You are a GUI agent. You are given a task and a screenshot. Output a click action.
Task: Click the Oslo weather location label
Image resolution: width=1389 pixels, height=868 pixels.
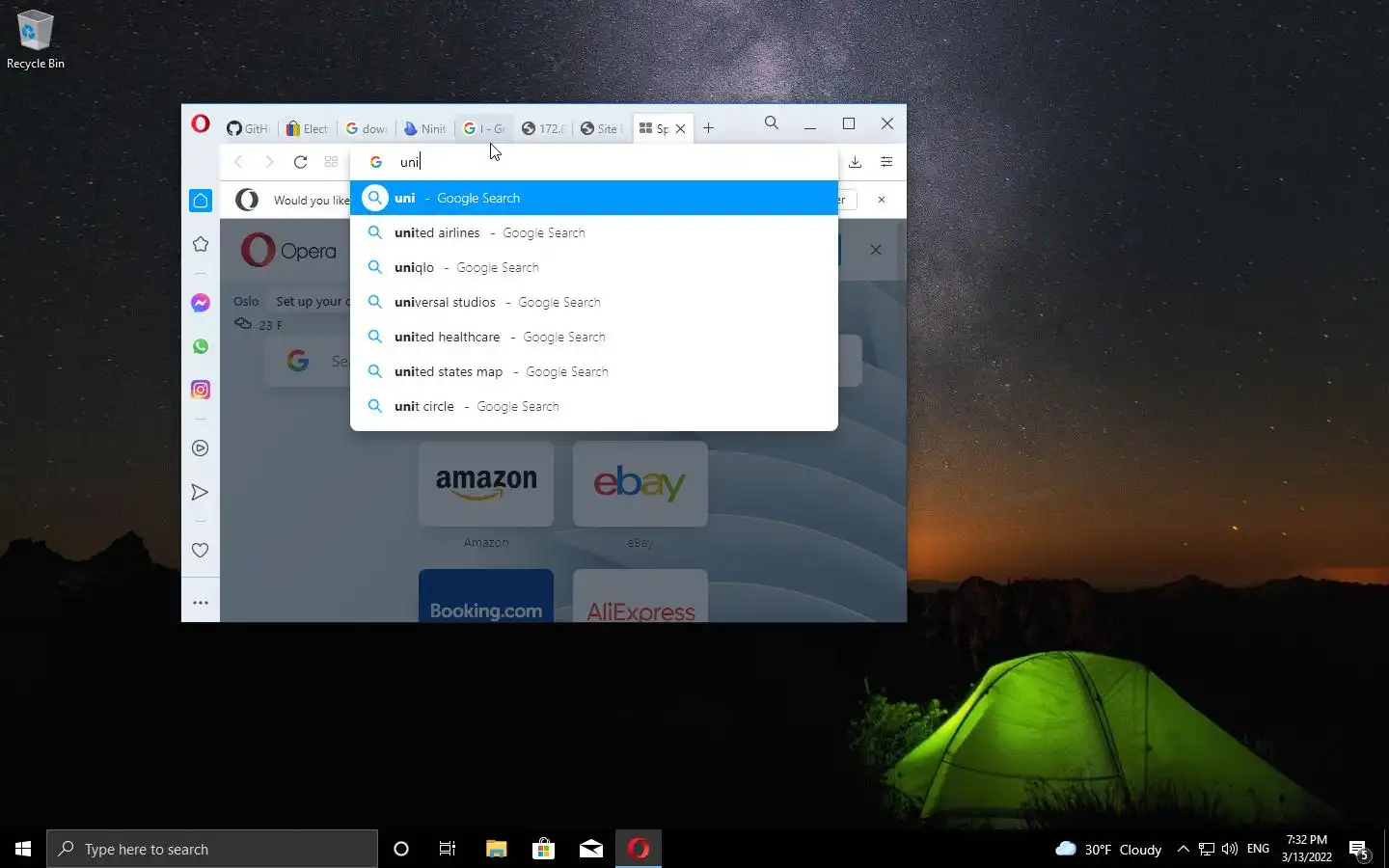coord(246,301)
